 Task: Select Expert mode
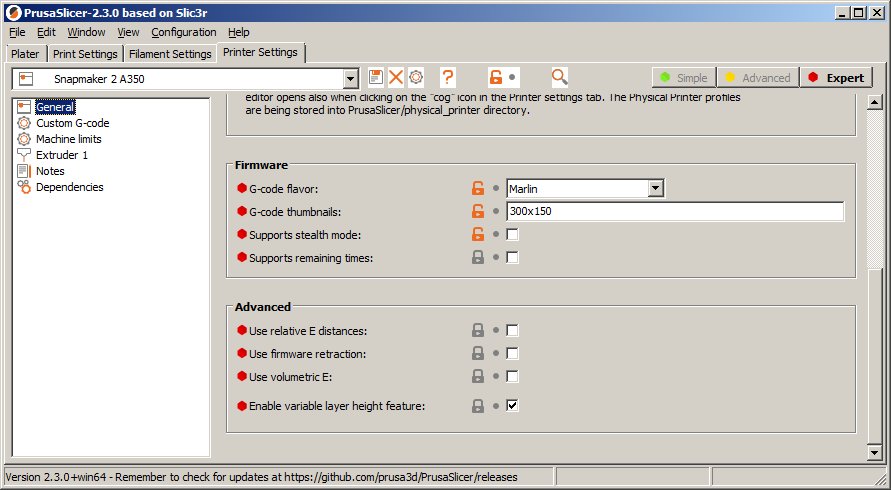click(836, 78)
